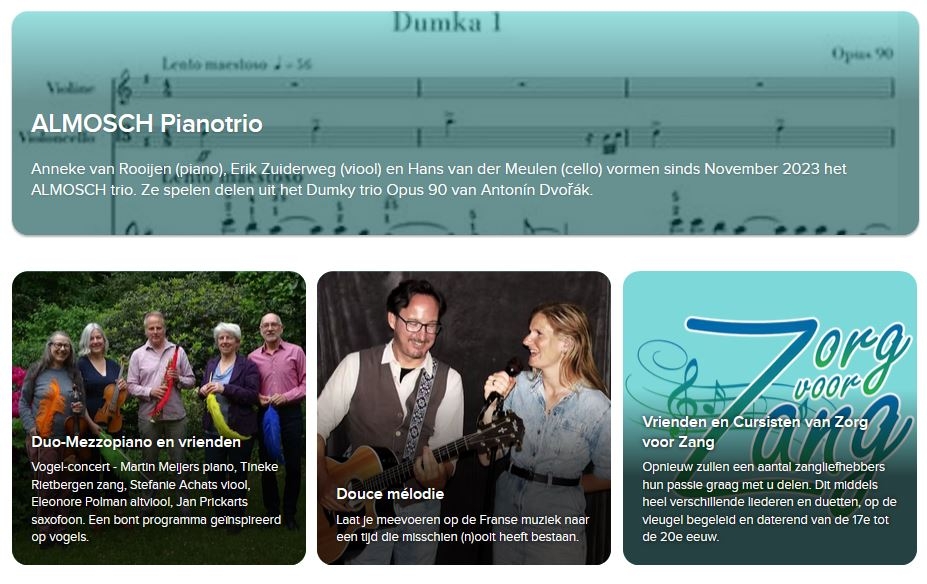Click the zangliefhebbers description paragraph
This screenshot has height=584, width=927.
click(769, 502)
